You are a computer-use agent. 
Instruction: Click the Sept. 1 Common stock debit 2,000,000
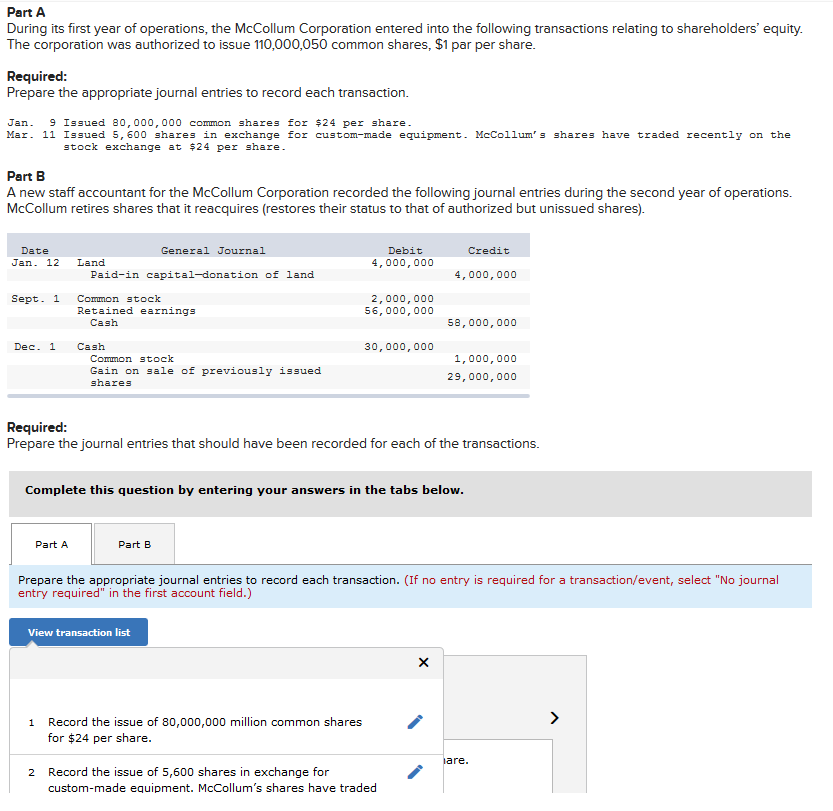click(x=402, y=298)
